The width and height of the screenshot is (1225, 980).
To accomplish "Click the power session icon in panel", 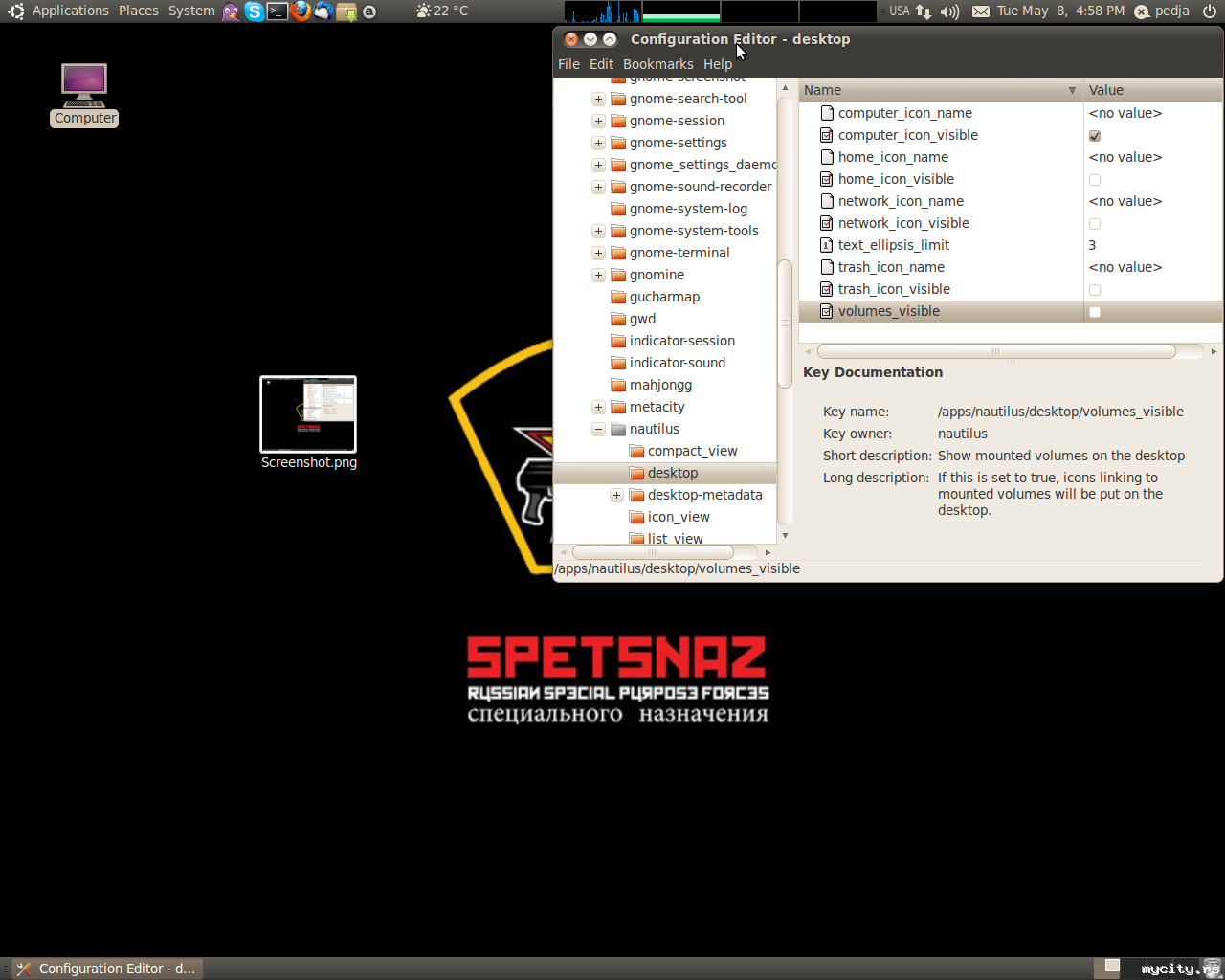I will coord(1210,11).
